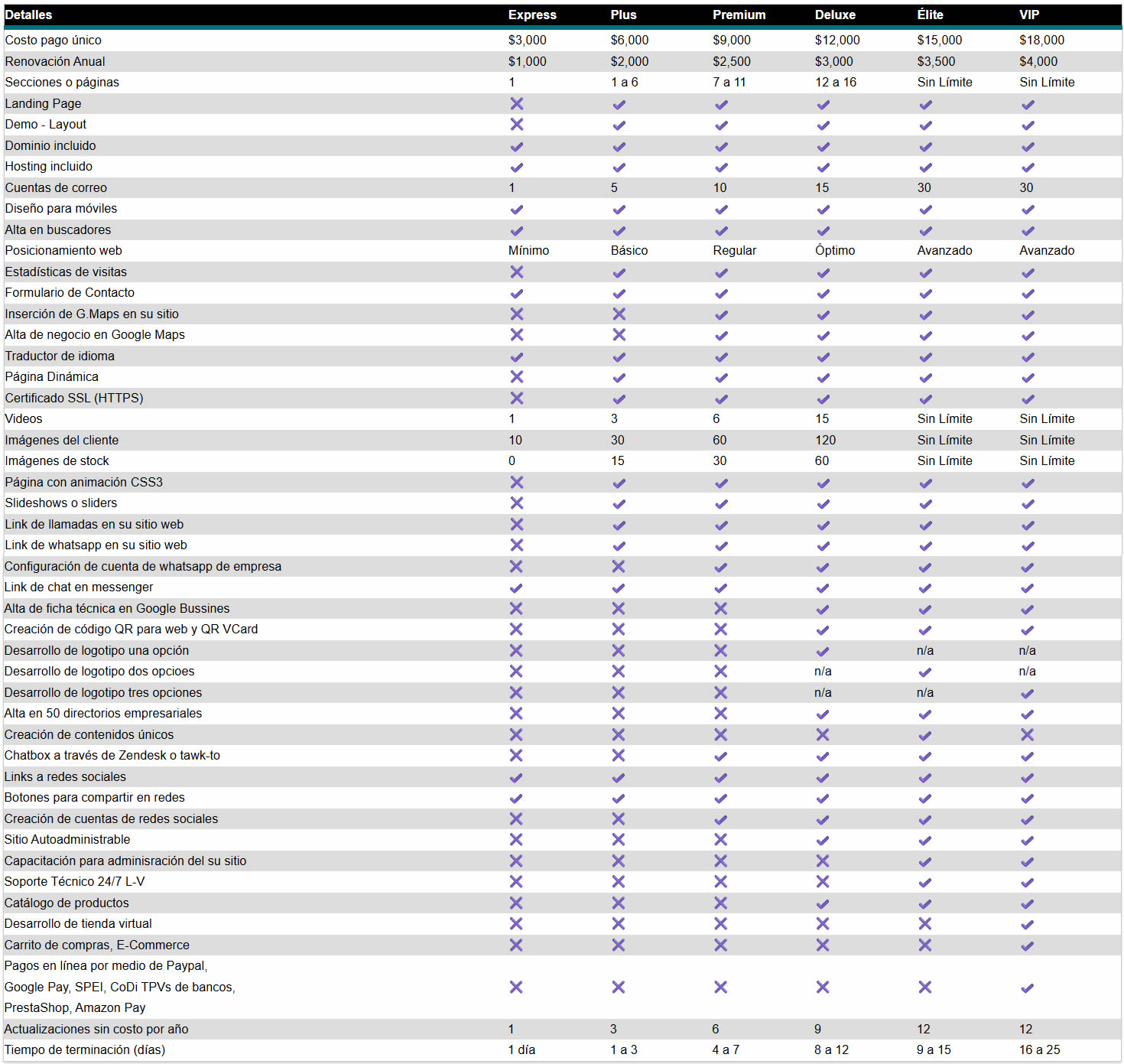Click the checkmark for Sitio Autoadministrable under Élite
Image resolution: width=1124 pixels, height=1064 pixels.
[925, 841]
